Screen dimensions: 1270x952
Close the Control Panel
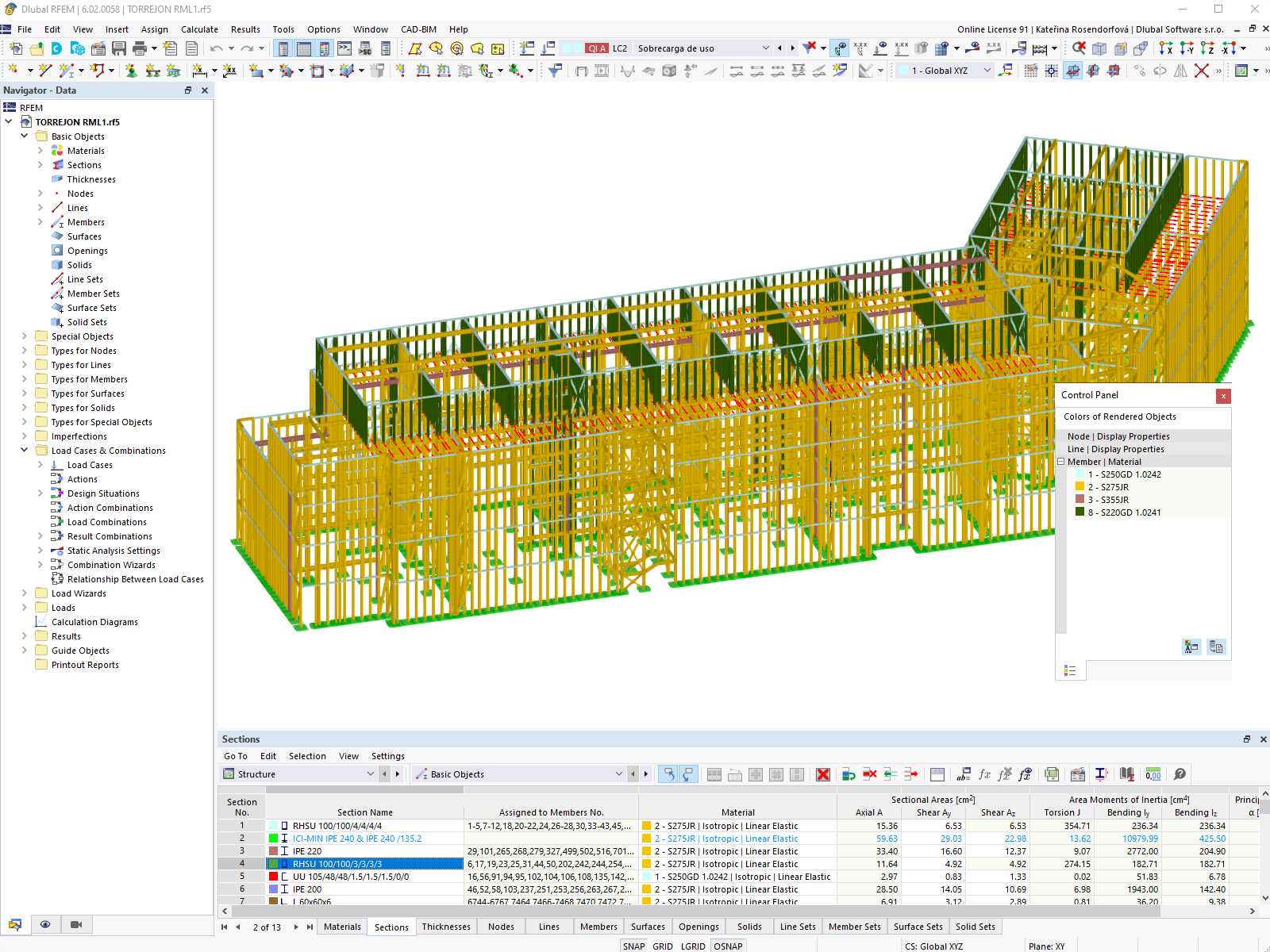click(x=1223, y=395)
